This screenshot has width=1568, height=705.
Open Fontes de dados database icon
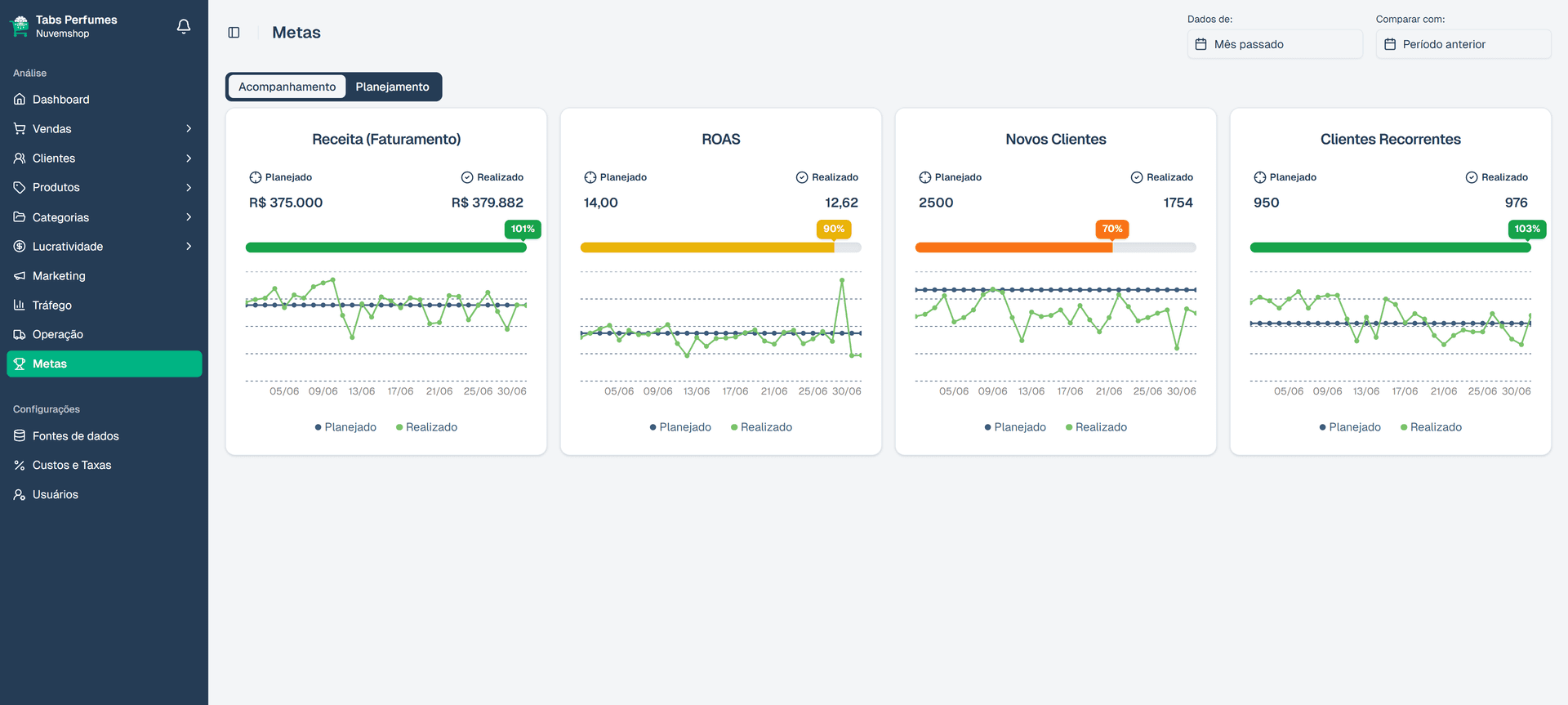pos(20,436)
